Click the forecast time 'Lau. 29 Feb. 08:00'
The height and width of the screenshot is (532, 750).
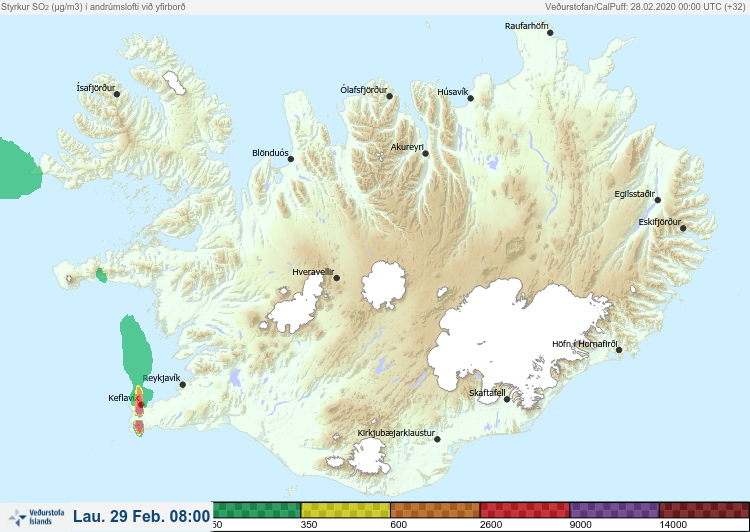pos(142,516)
